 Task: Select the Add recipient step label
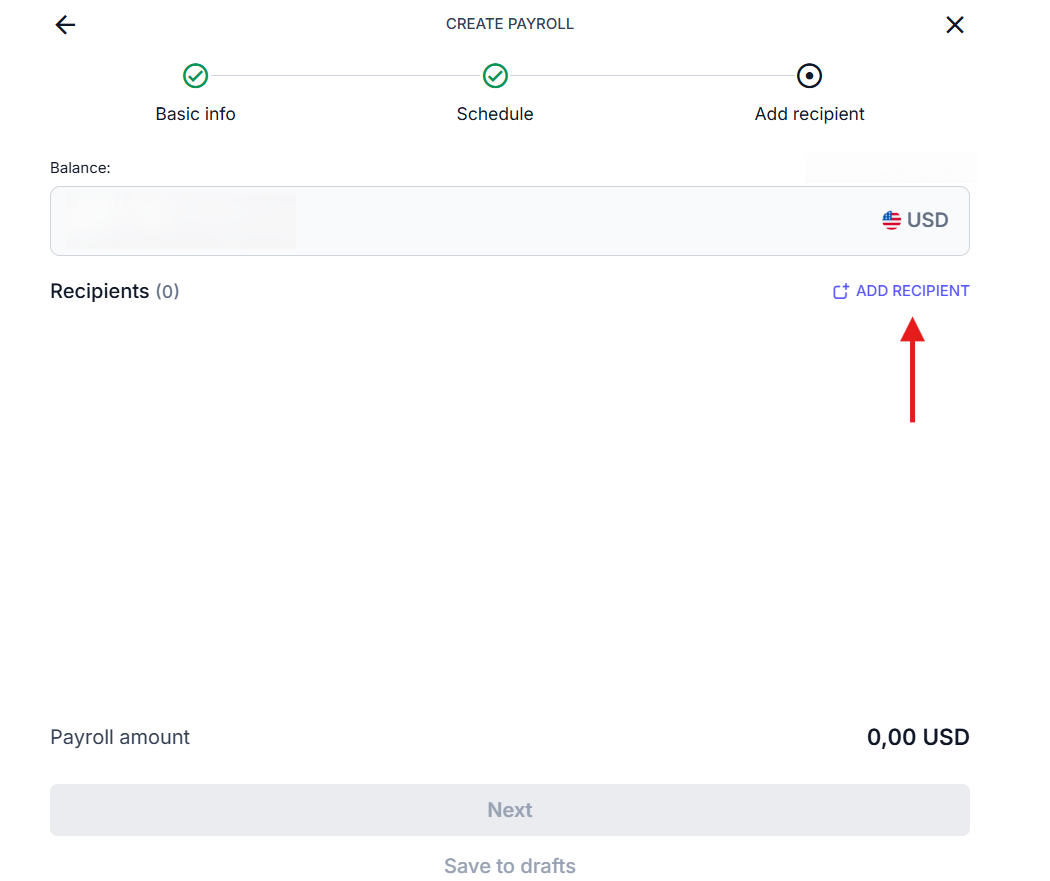[x=809, y=114]
